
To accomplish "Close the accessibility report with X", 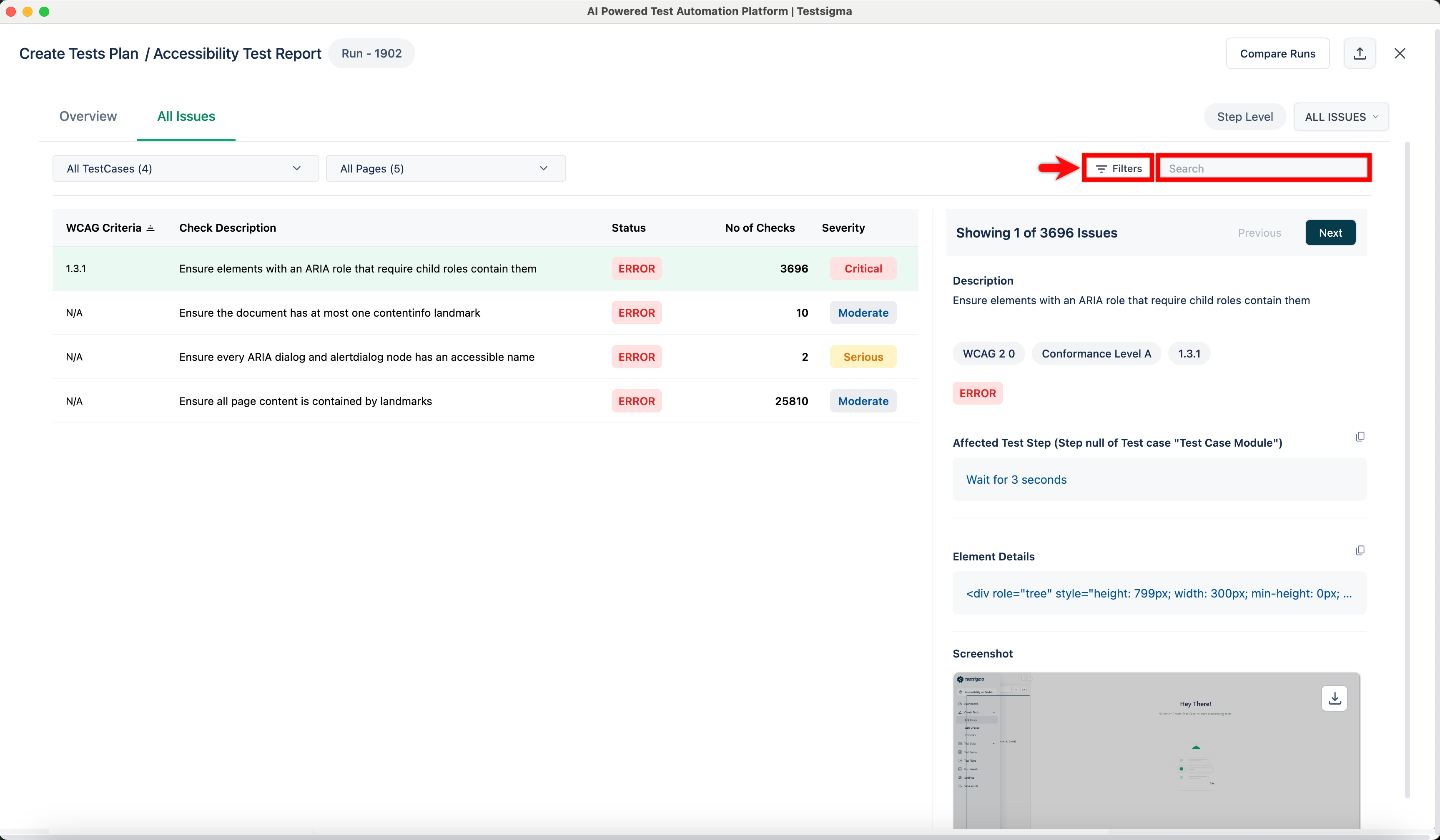I will click(1400, 53).
